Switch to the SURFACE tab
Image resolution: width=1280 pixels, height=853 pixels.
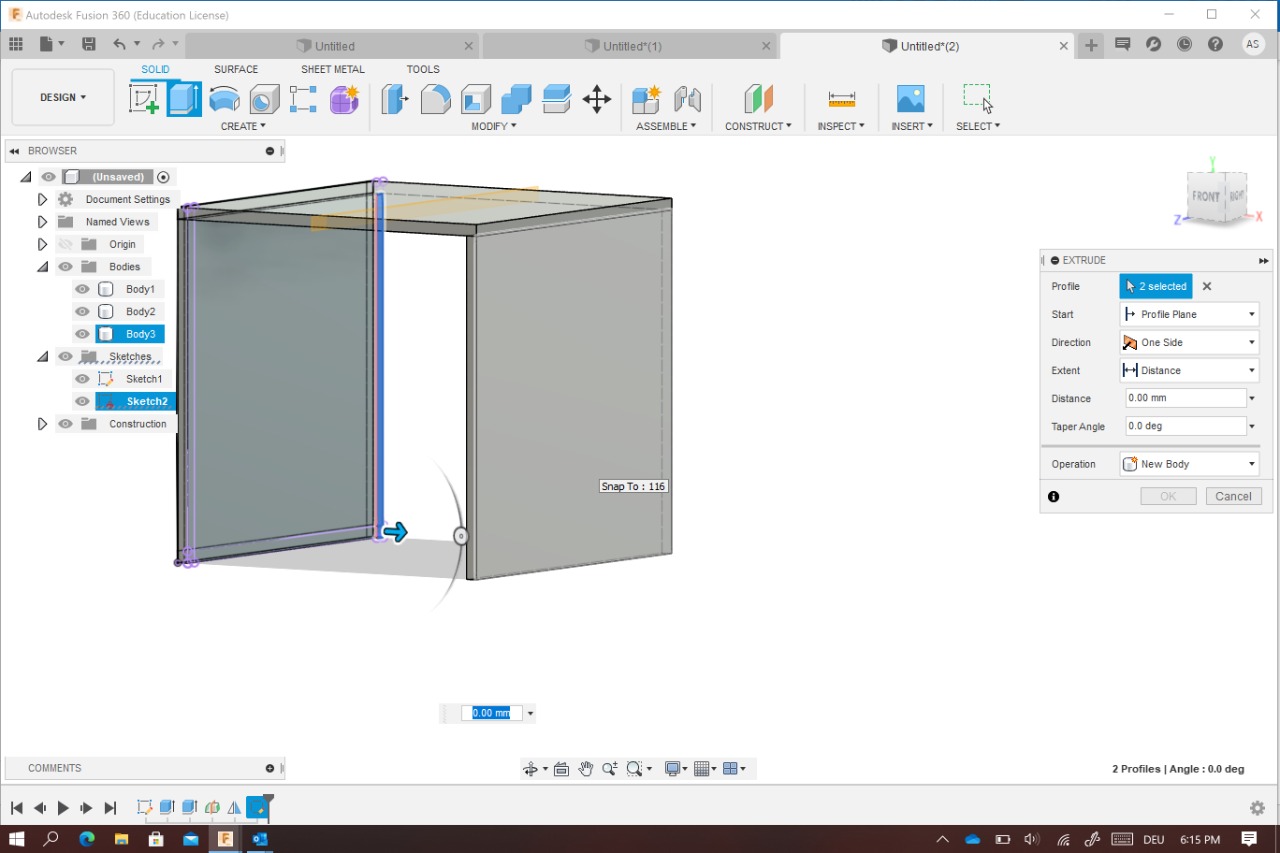(x=236, y=69)
